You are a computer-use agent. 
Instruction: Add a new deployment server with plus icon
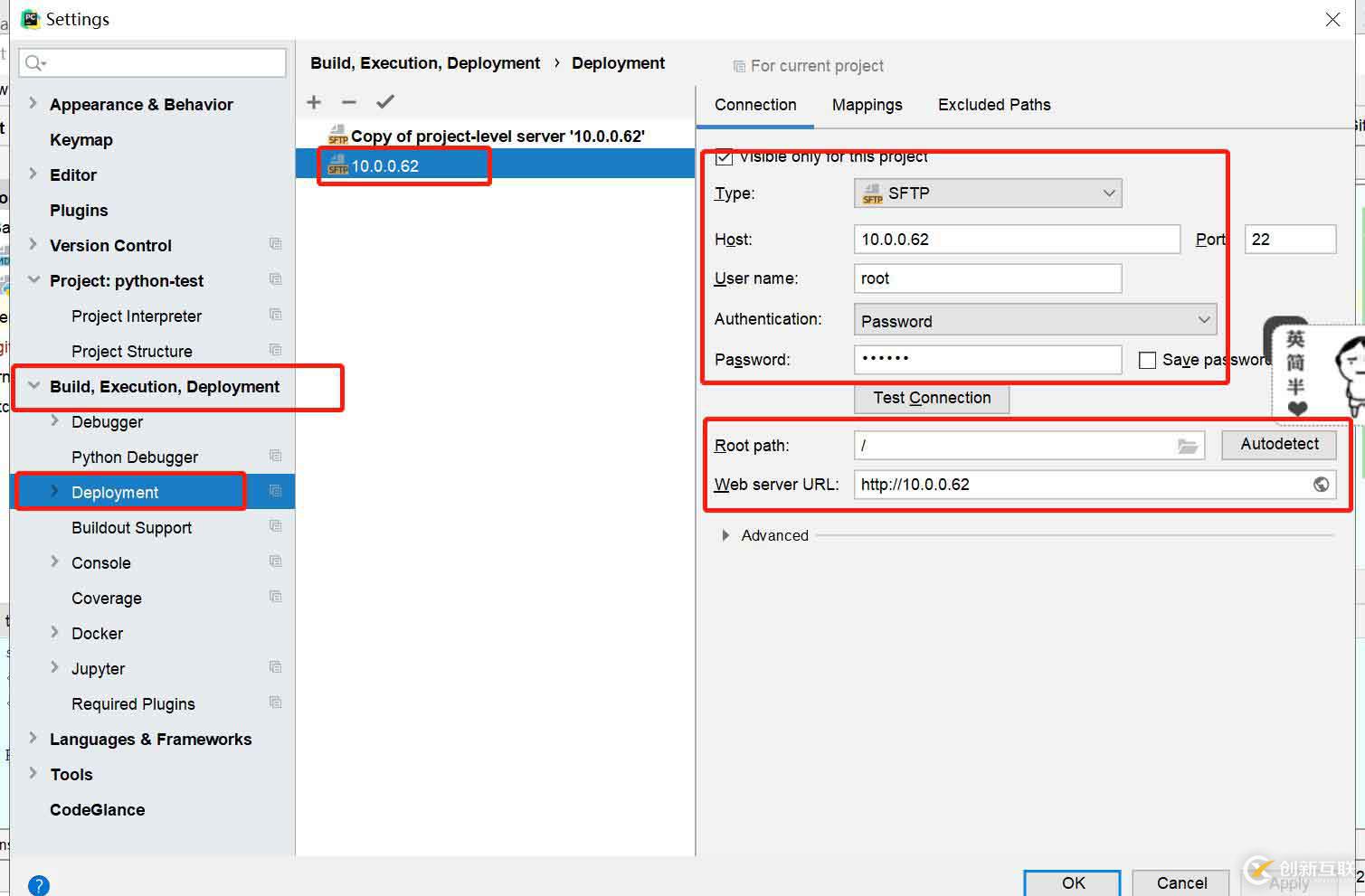314,102
